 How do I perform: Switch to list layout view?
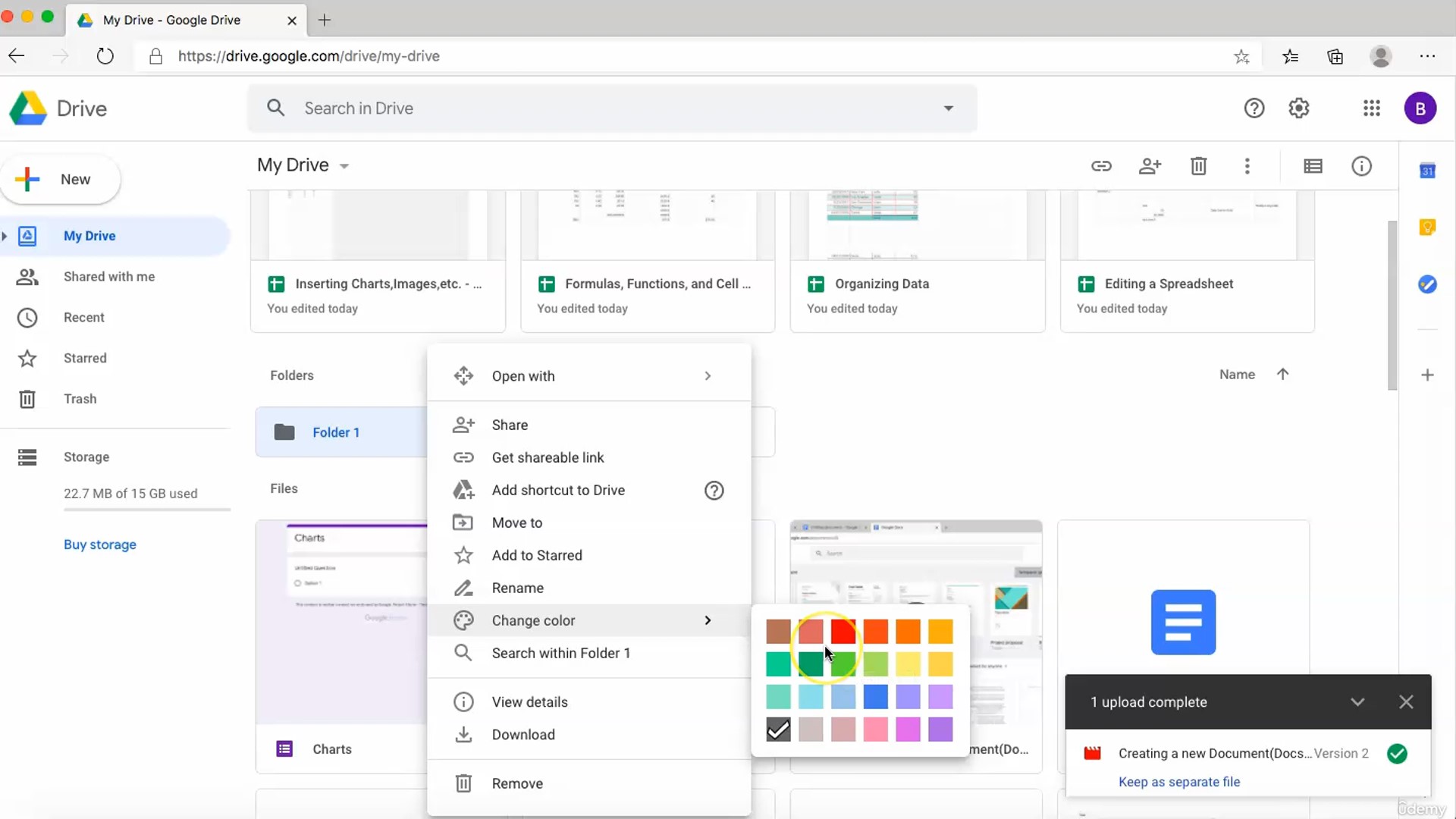pyautogui.click(x=1313, y=166)
